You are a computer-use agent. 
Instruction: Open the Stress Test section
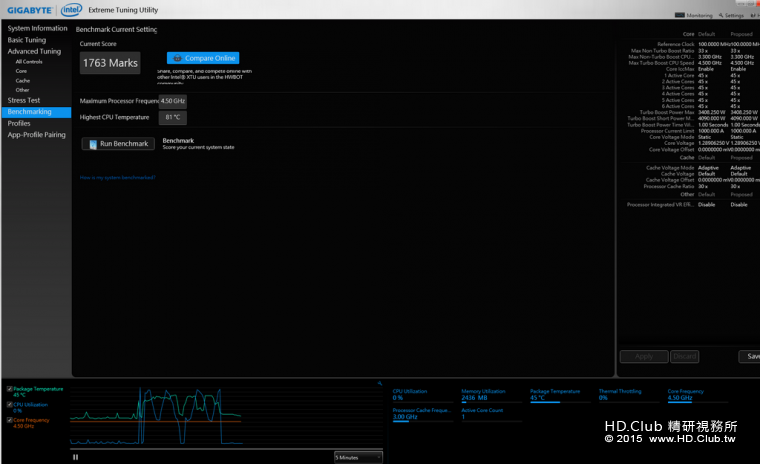point(24,100)
